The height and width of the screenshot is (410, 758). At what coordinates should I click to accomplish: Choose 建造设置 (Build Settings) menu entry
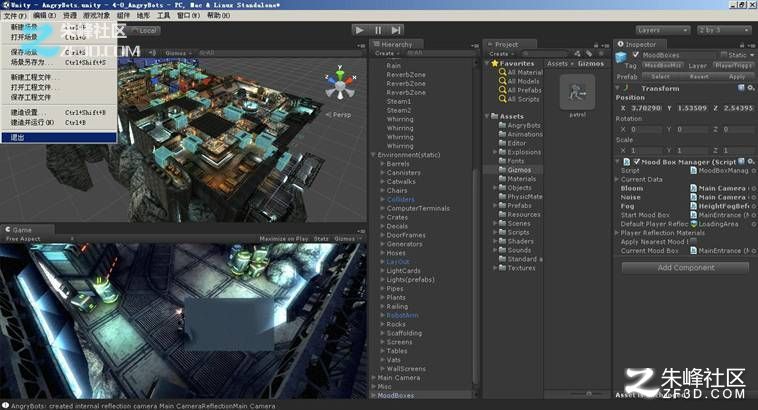(58, 112)
